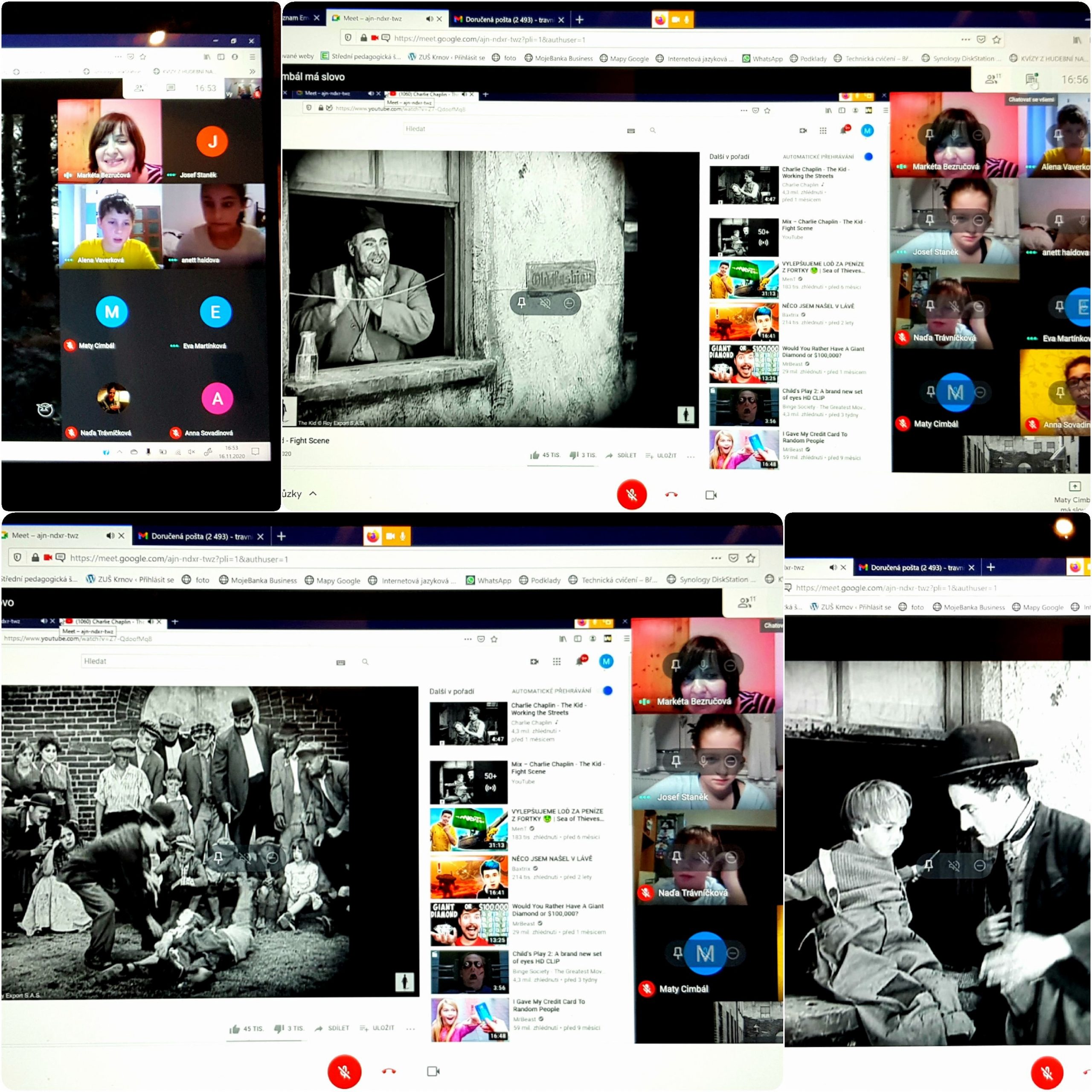Click remove icon on top-right presentation overlay
Screen dimensions: 1092x1092
[x=569, y=304]
